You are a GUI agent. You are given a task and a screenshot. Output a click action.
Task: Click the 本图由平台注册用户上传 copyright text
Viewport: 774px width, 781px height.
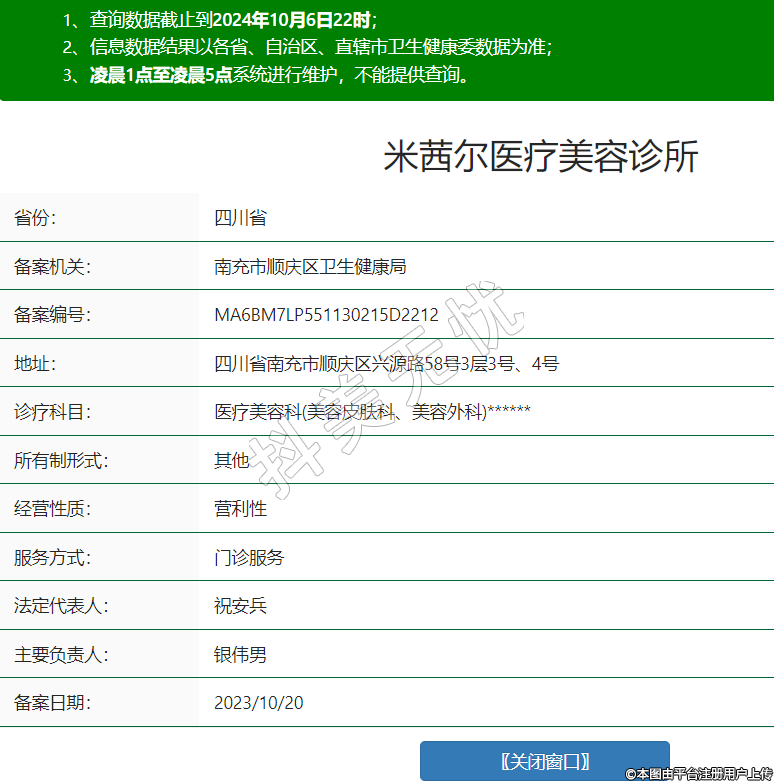[x=699, y=773]
